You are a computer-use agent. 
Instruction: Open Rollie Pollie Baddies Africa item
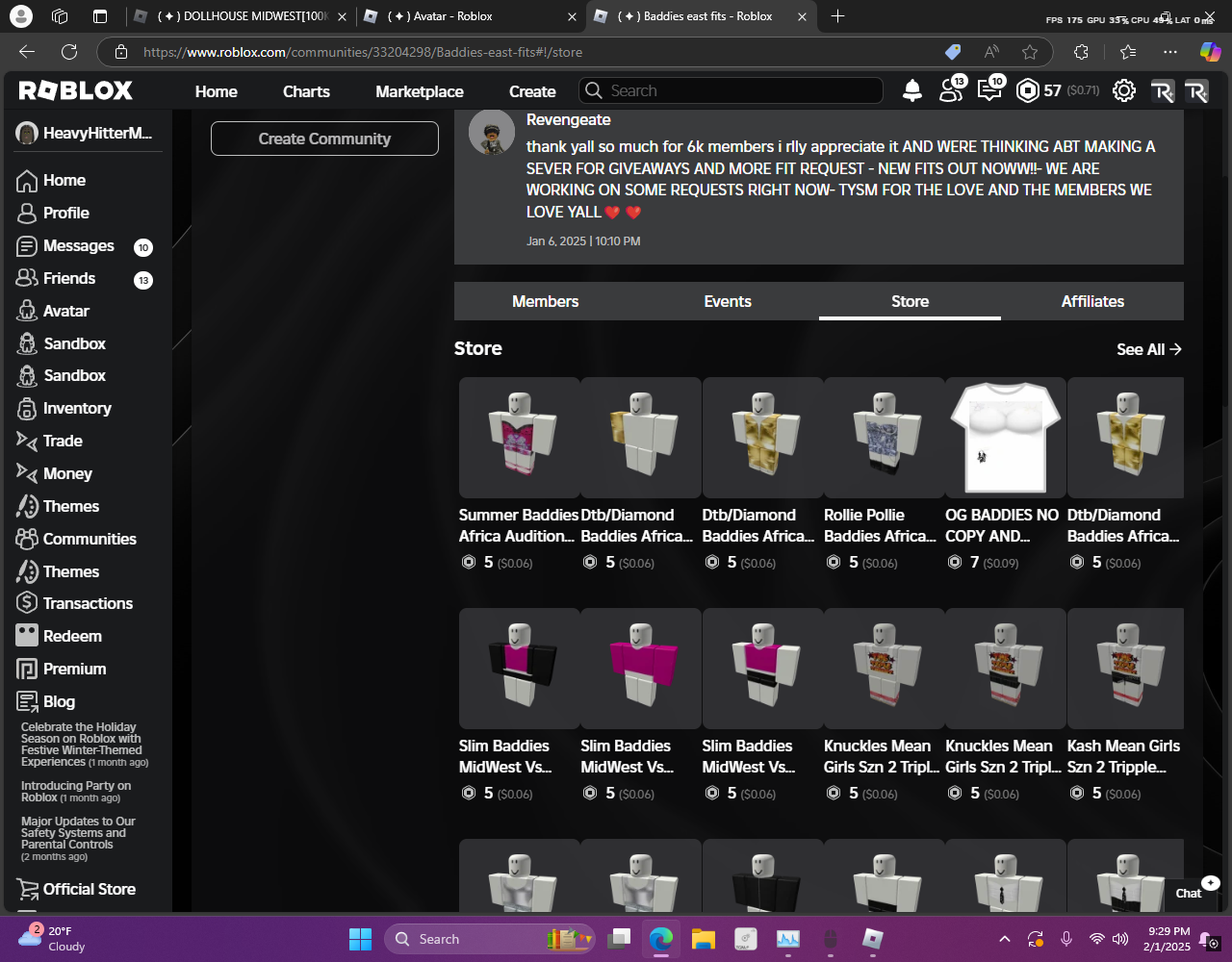click(885, 438)
